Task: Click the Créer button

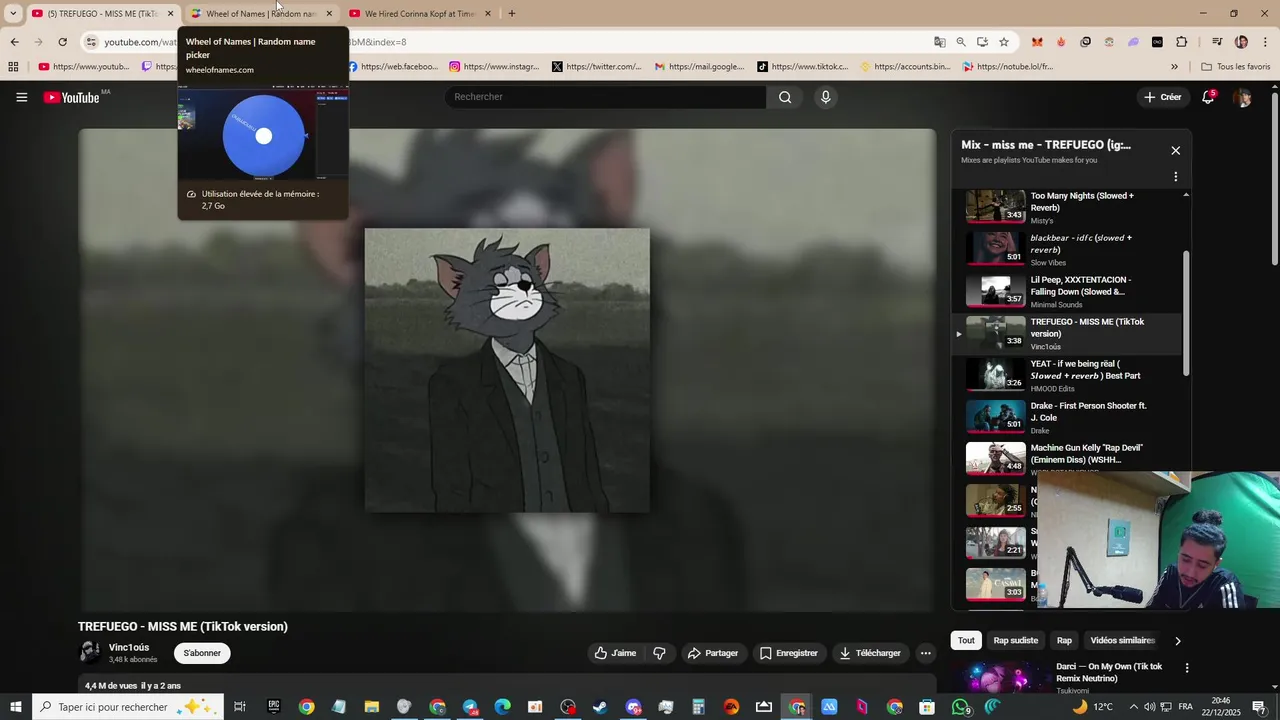Action: click(x=1163, y=97)
